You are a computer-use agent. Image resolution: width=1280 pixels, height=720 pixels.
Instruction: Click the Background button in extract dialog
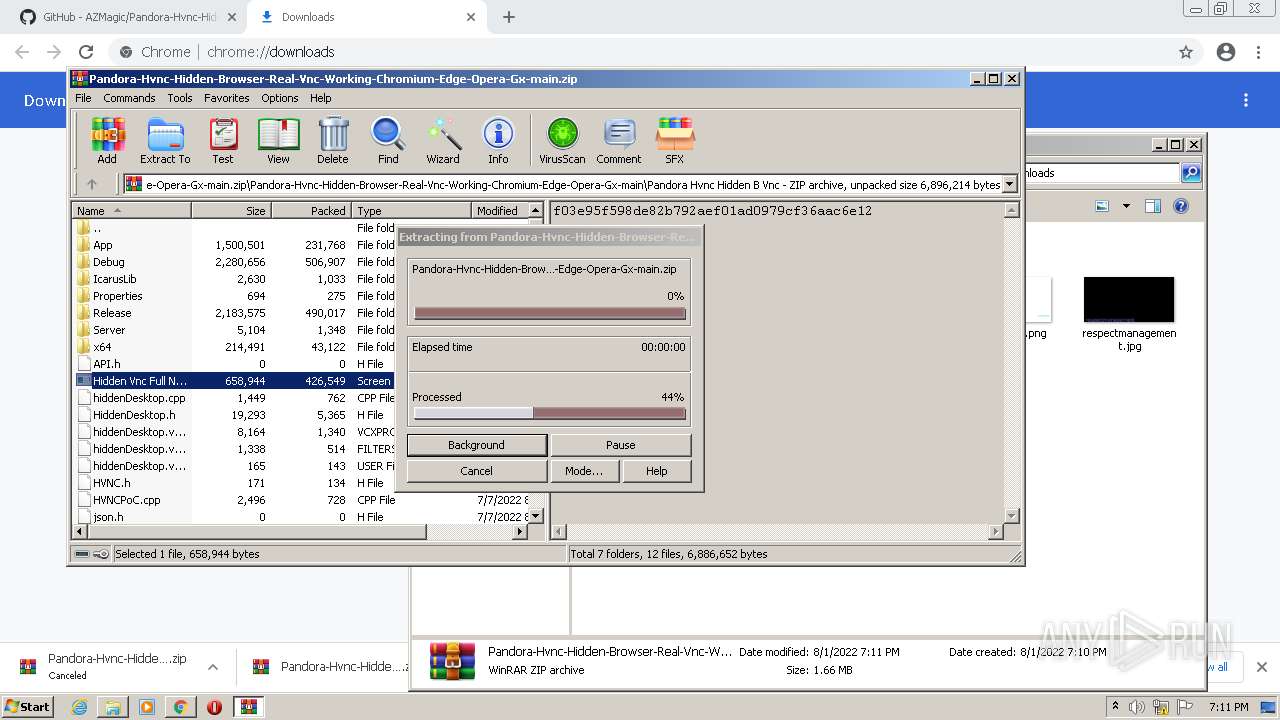(477, 445)
